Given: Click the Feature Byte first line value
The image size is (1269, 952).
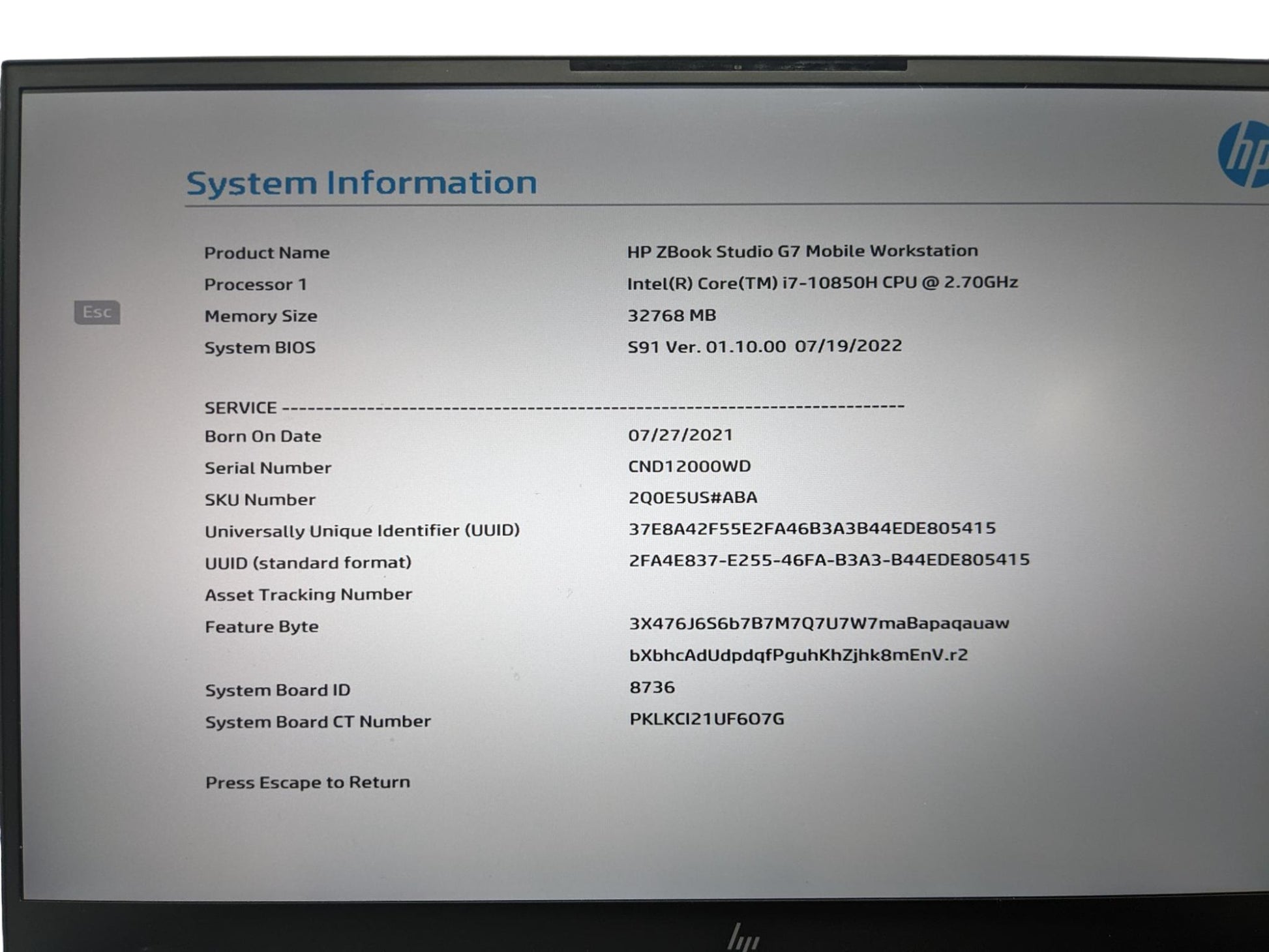Looking at the screenshot, I should point(818,623).
